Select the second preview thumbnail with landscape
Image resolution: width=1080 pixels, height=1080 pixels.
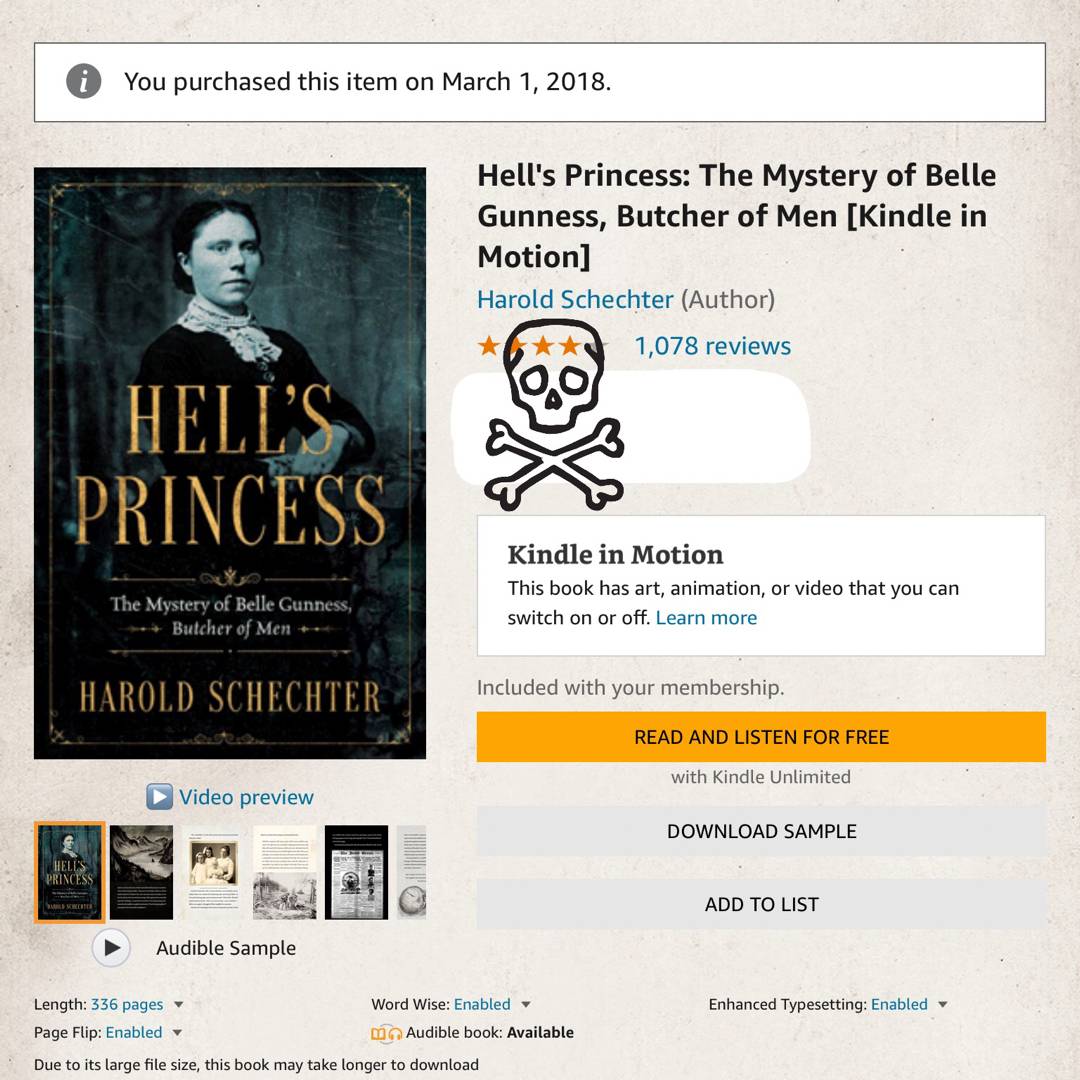141,872
